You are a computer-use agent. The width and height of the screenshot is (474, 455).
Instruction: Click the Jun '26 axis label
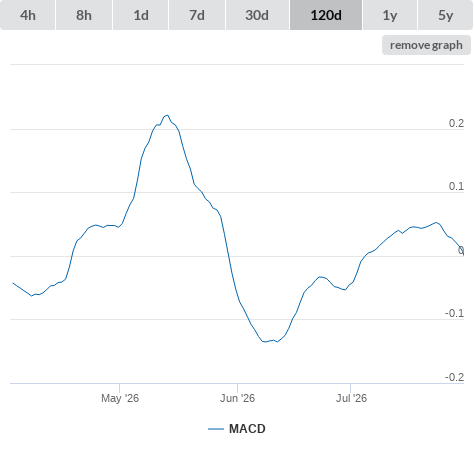tap(237, 398)
